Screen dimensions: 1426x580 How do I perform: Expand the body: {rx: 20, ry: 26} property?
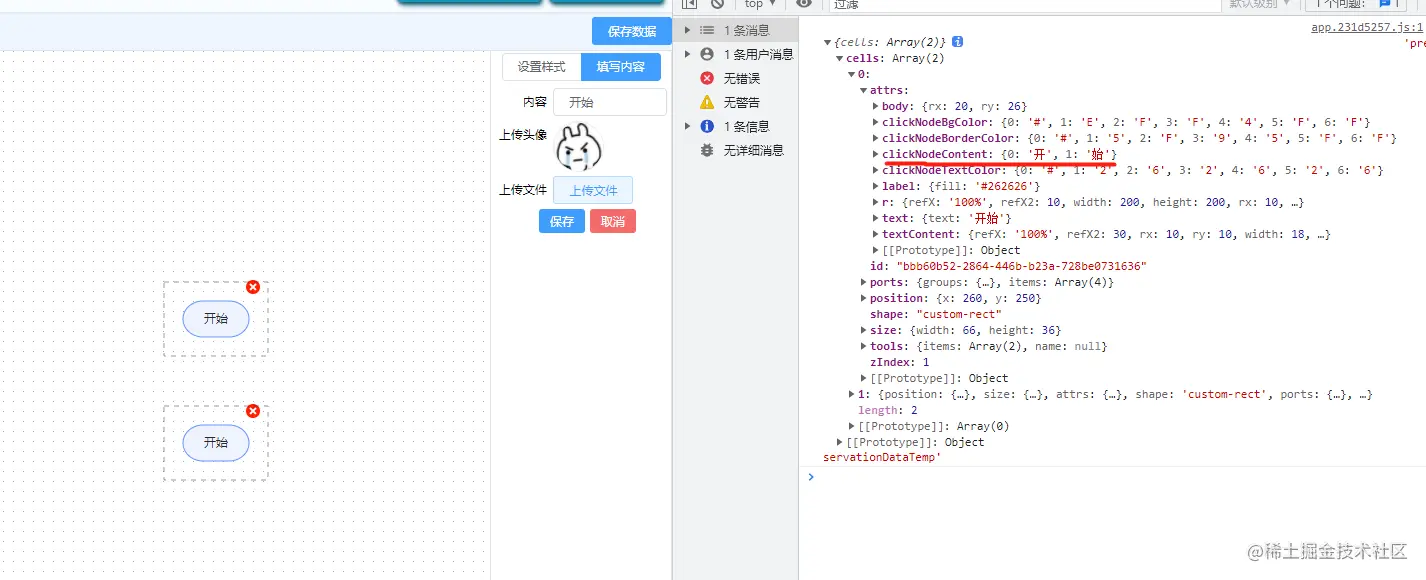pyautogui.click(x=875, y=106)
